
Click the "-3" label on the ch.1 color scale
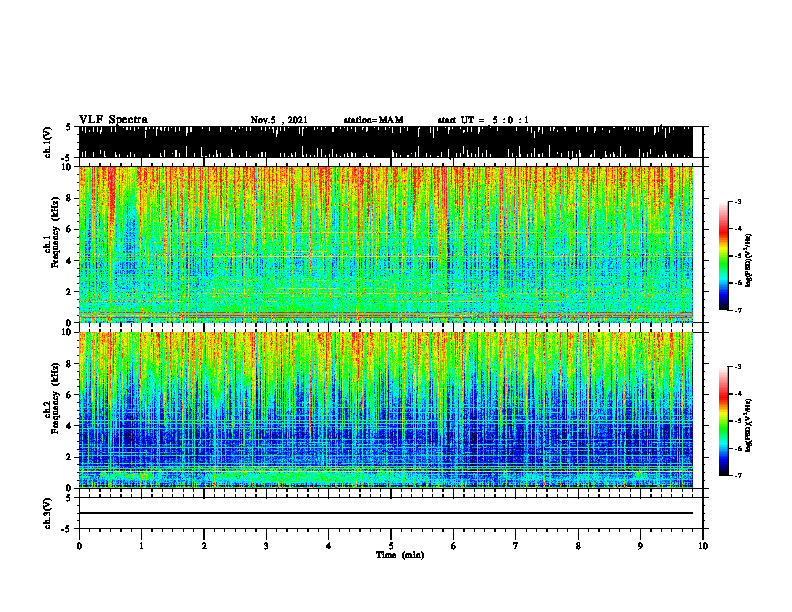coord(737,202)
